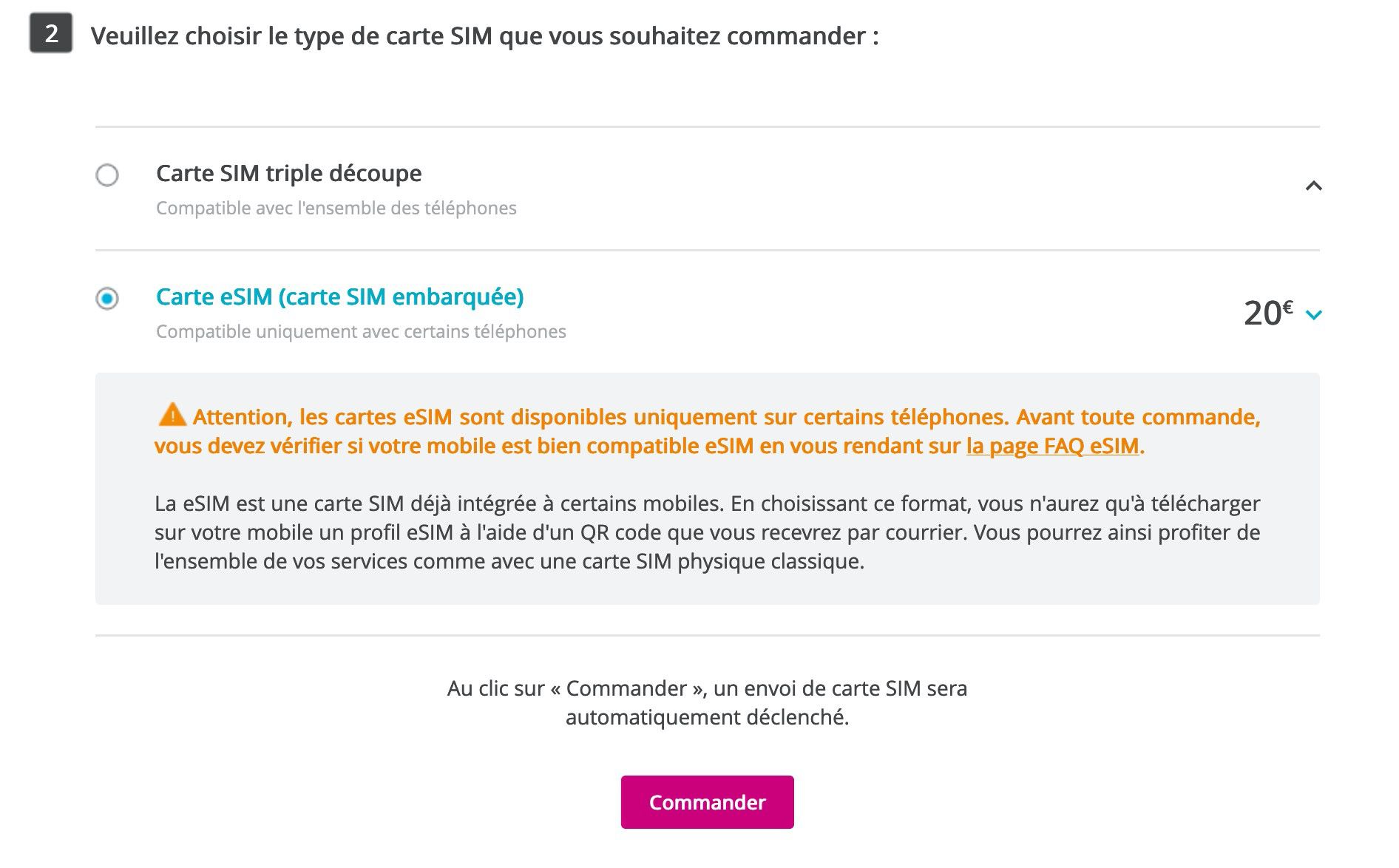Click "Compatible uniquement avec certains téléphones" subtitle
Image resolution: width=1399 pixels, height=868 pixels.
361,332
